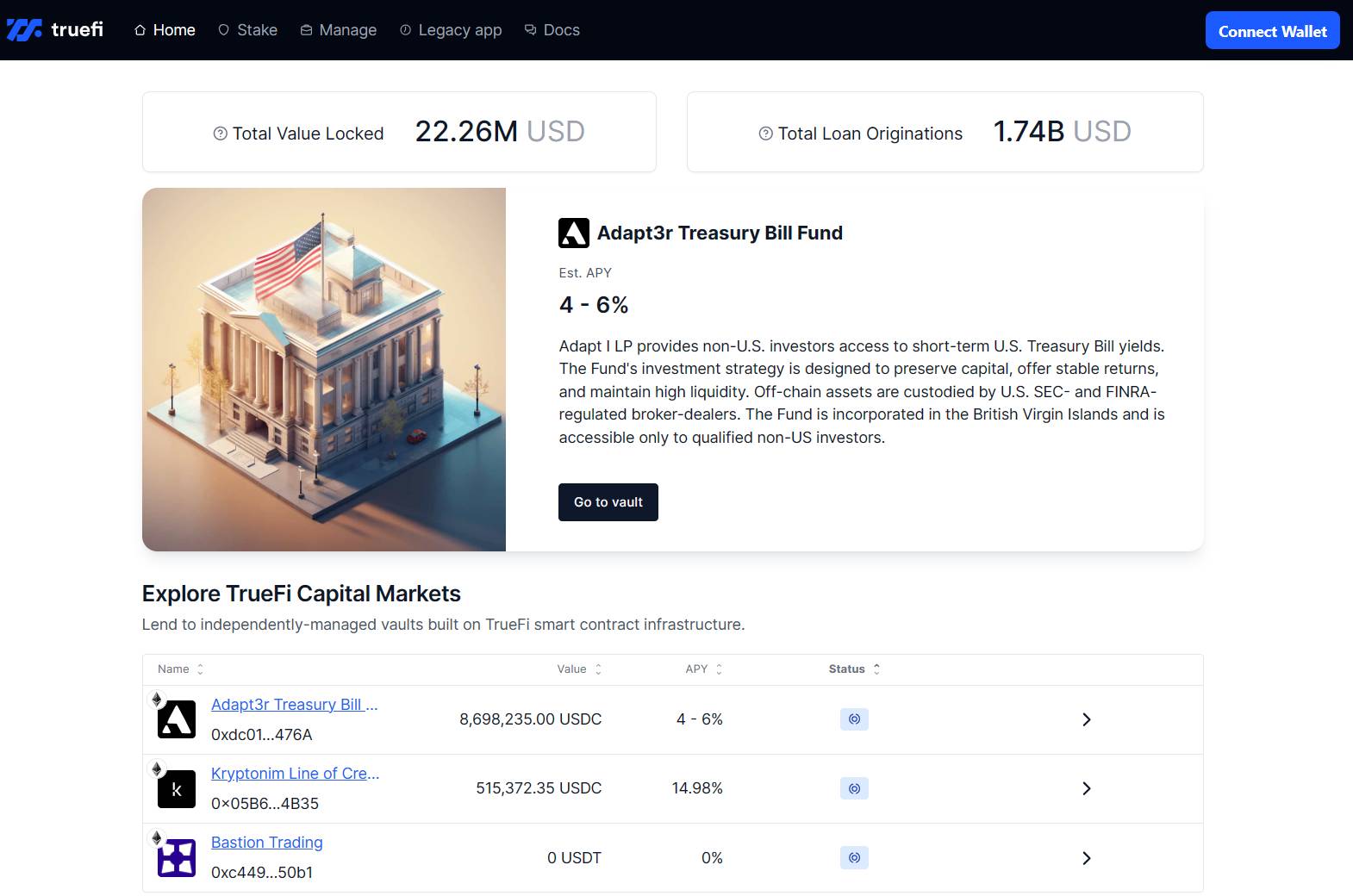Click Go to vault button
Viewport: 1353px width, 896px height.
(x=608, y=502)
